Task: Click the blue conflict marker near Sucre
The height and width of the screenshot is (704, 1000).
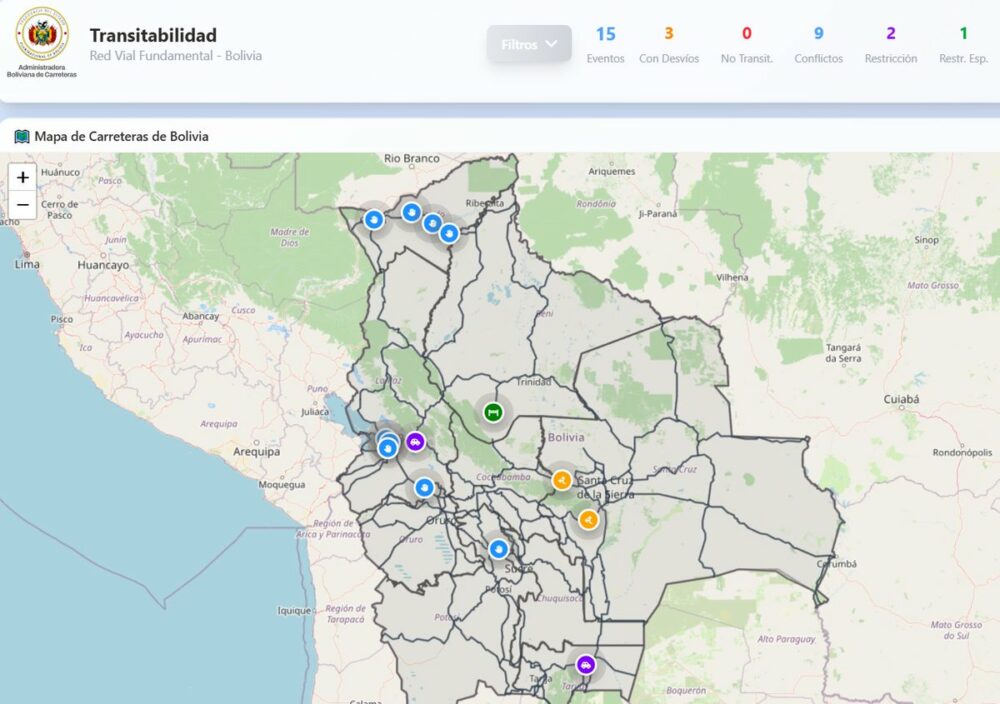Action: click(499, 549)
